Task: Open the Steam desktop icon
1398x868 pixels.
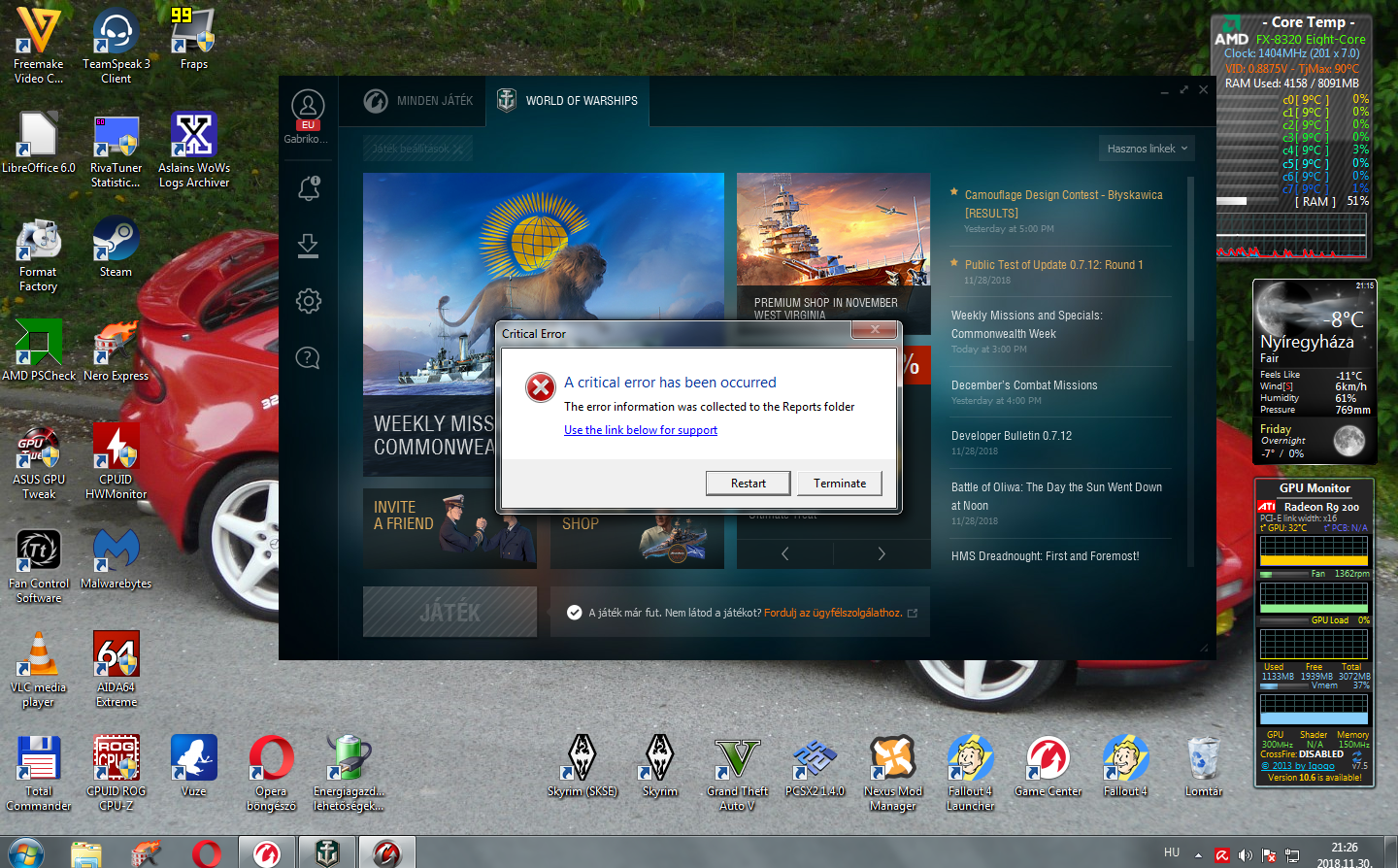Action: point(116,247)
